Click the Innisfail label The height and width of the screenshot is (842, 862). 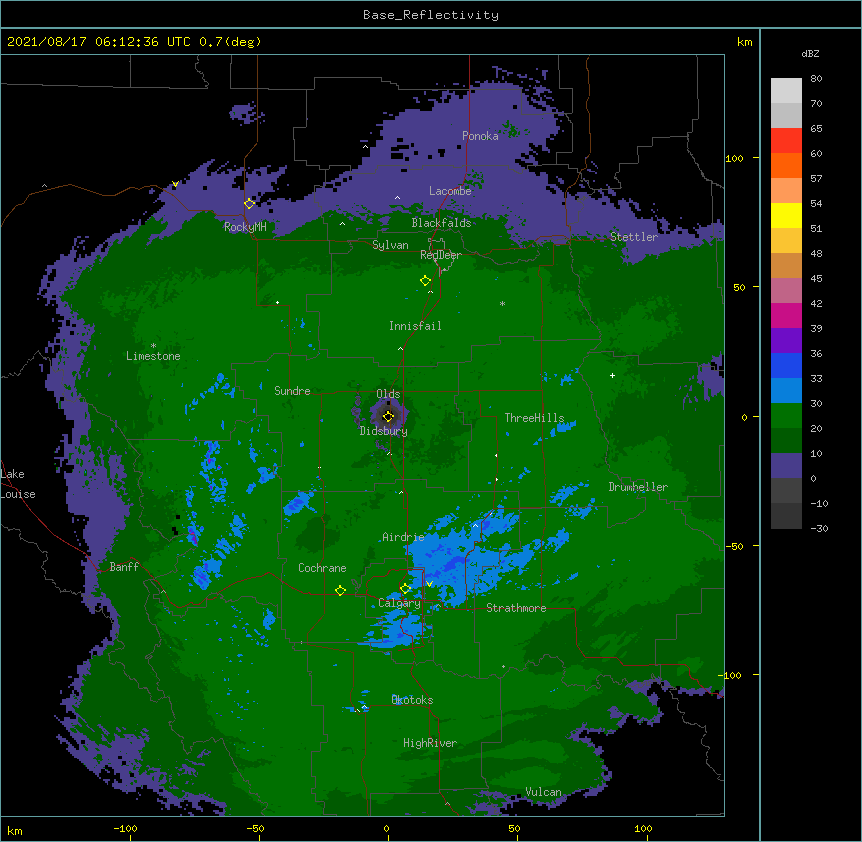pos(415,326)
